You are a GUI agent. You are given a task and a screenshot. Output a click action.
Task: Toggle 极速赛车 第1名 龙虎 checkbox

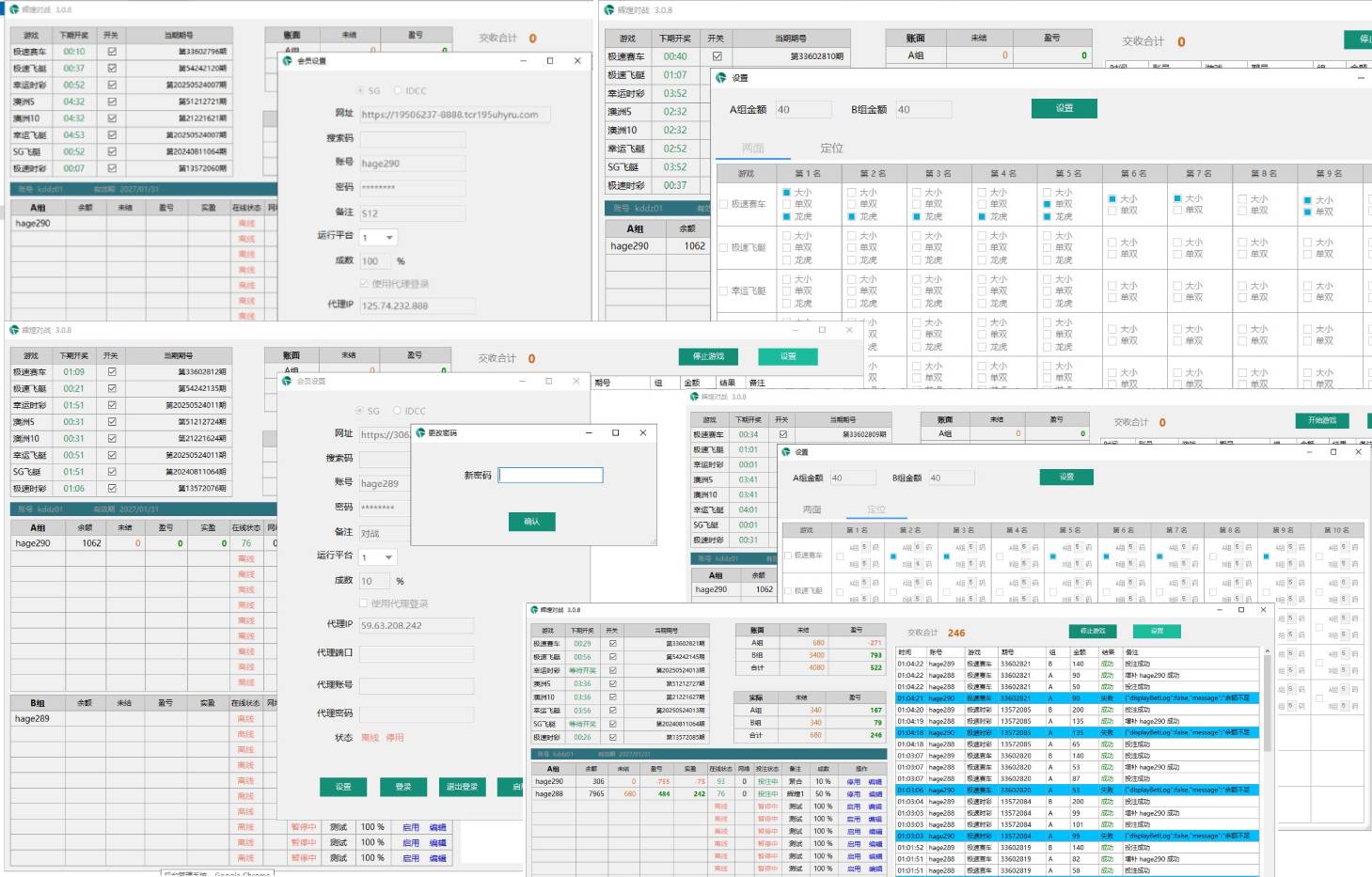[x=787, y=216]
